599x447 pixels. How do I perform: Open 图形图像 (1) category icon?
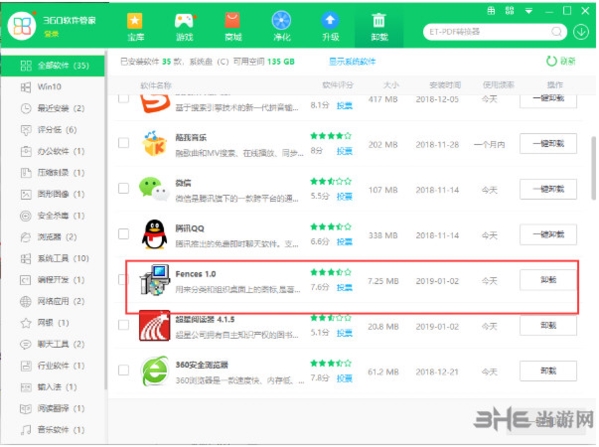(26, 194)
